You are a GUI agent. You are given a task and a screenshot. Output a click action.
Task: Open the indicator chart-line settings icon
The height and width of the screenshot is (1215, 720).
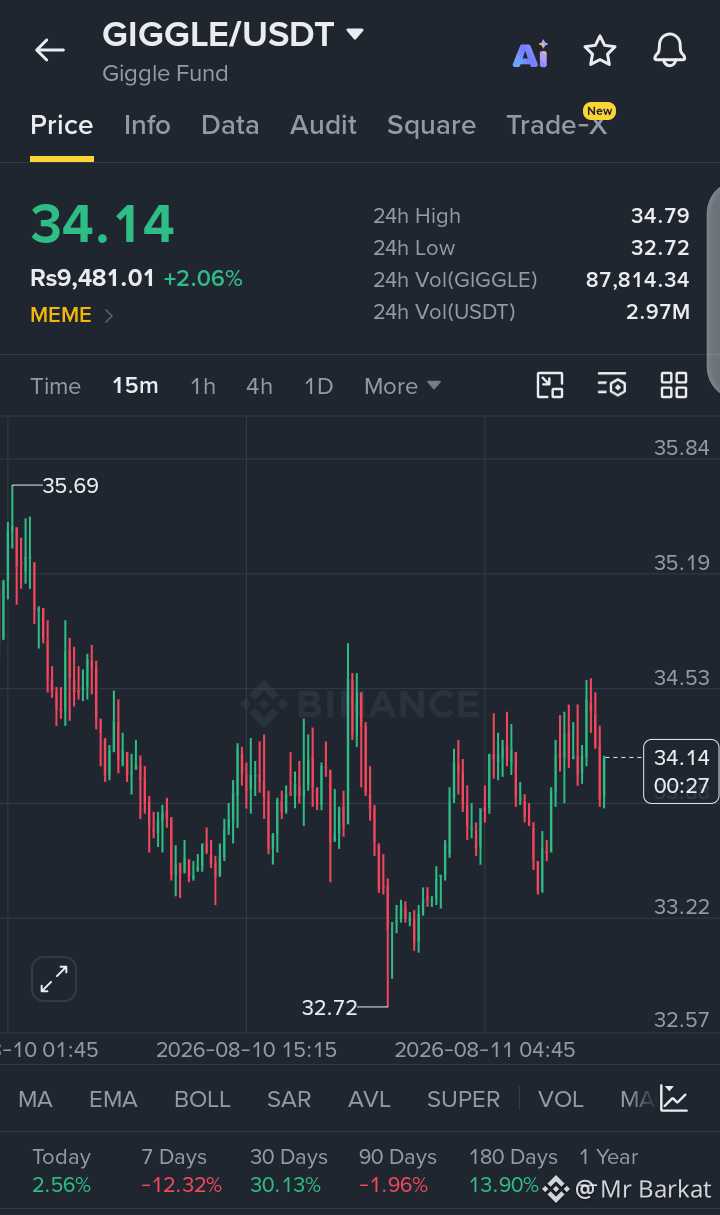pyautogui.click(x=674, y=1099)
